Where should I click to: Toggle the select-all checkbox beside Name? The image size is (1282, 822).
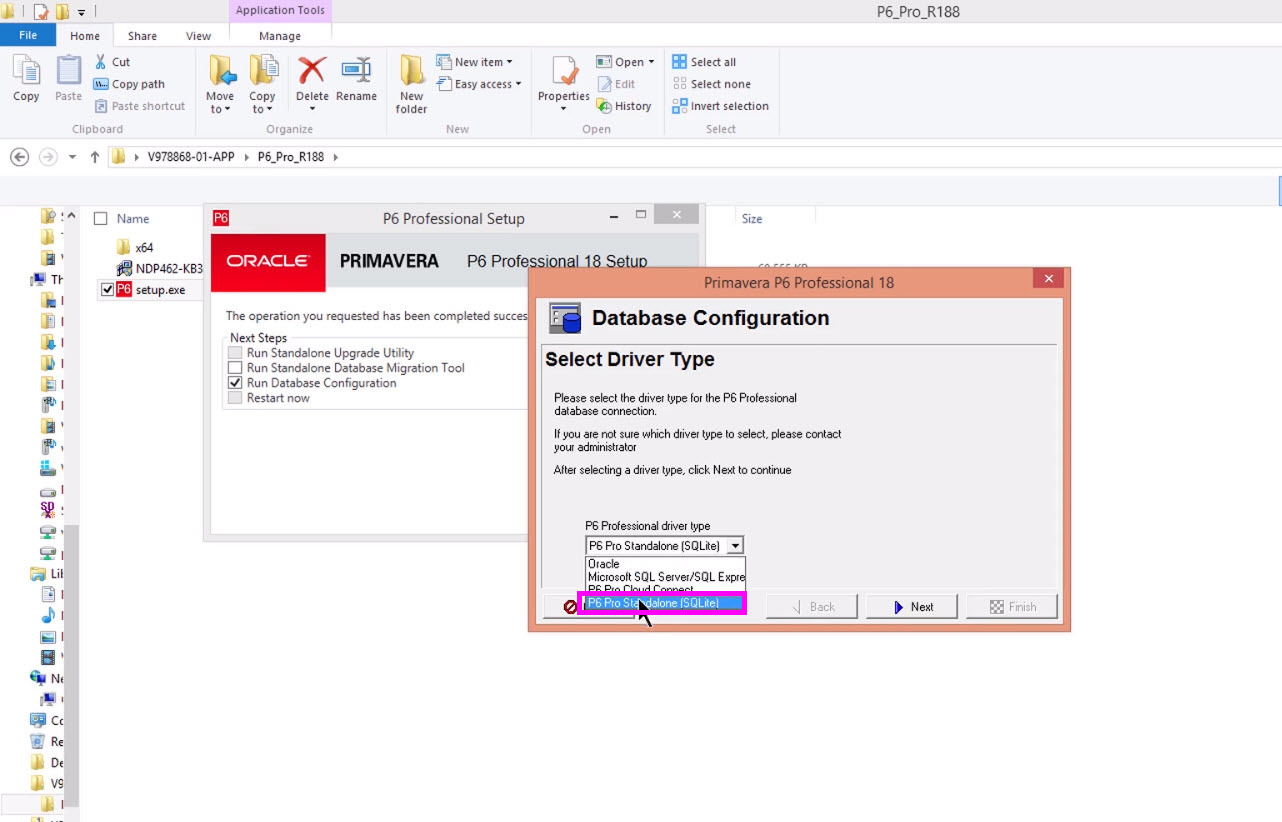click(x=100, y=218)
